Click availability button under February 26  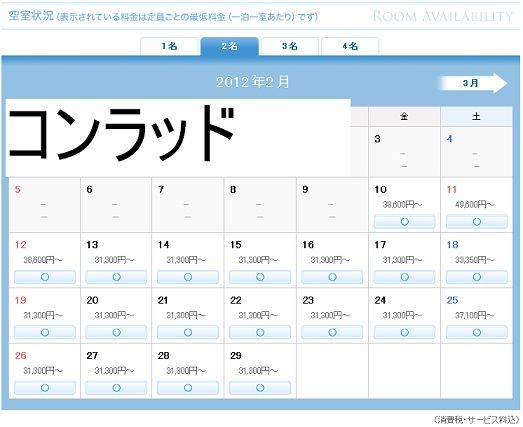coord(45,388)
